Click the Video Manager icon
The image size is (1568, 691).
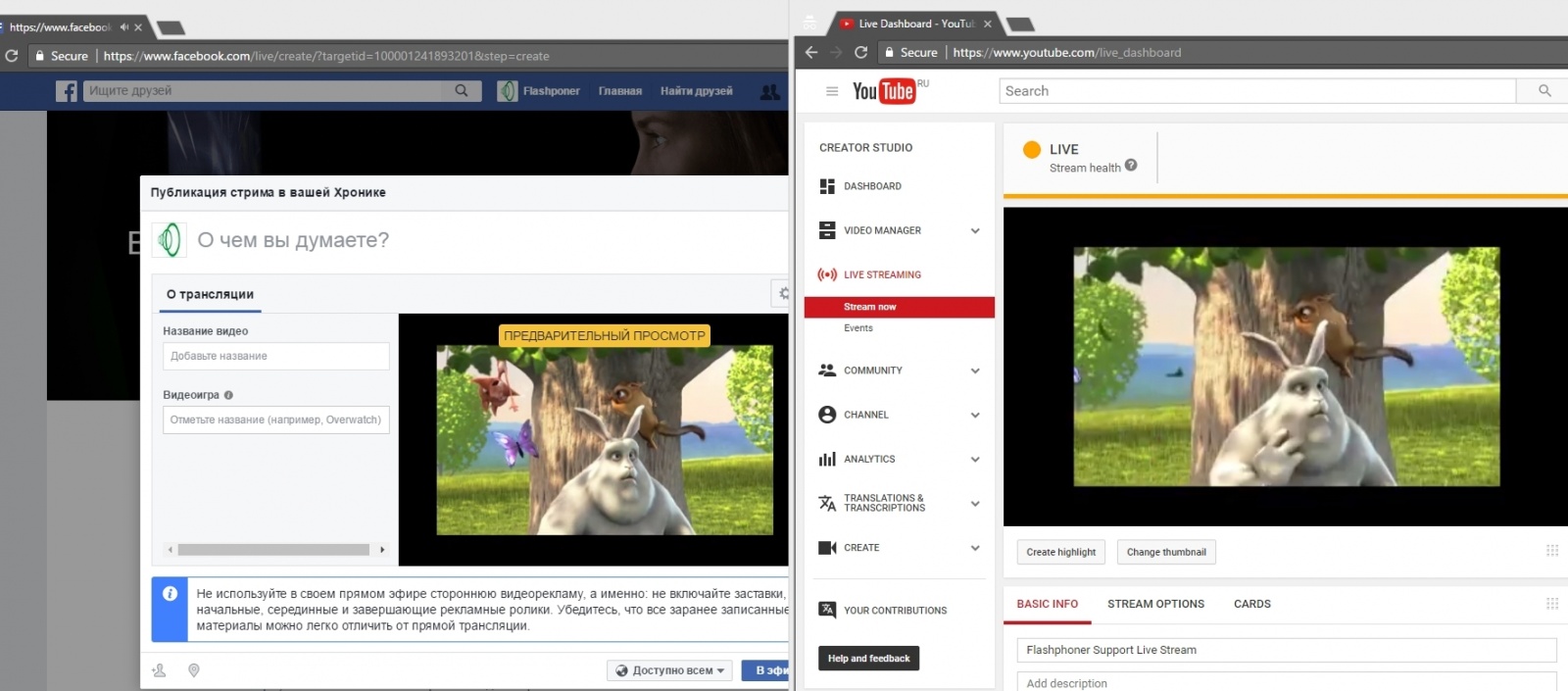pos(827,230)
